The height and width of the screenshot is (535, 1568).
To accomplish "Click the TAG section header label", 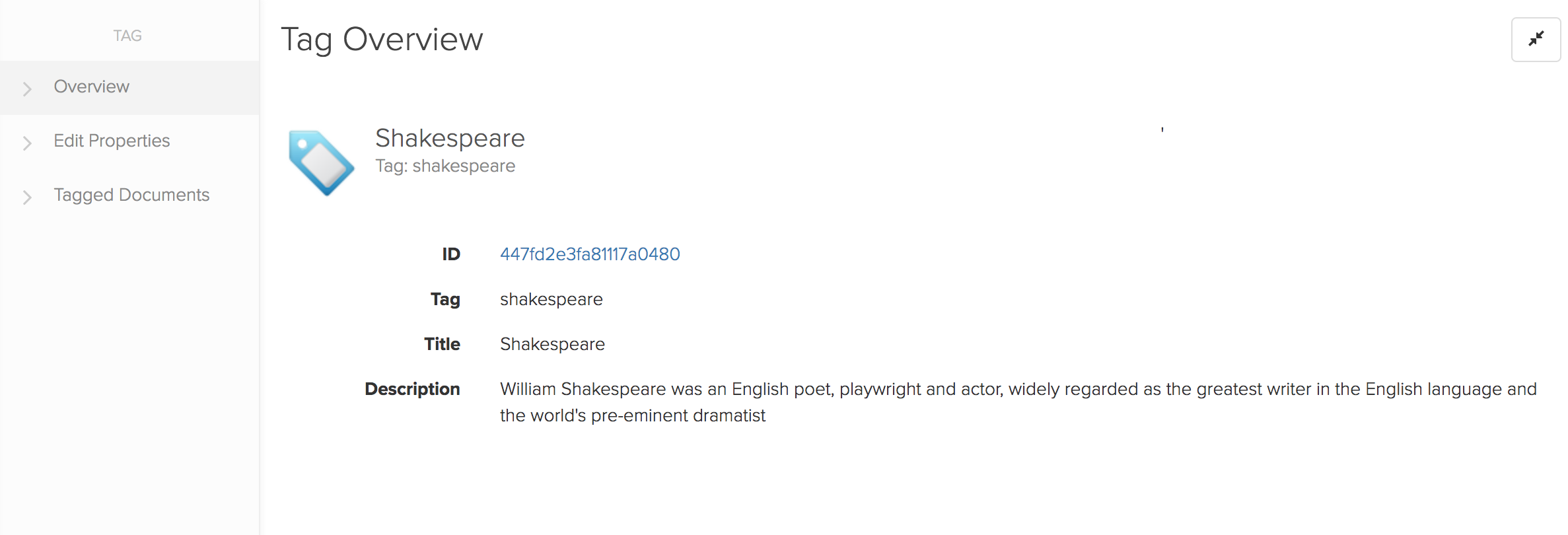I will [x=127, y=35].
